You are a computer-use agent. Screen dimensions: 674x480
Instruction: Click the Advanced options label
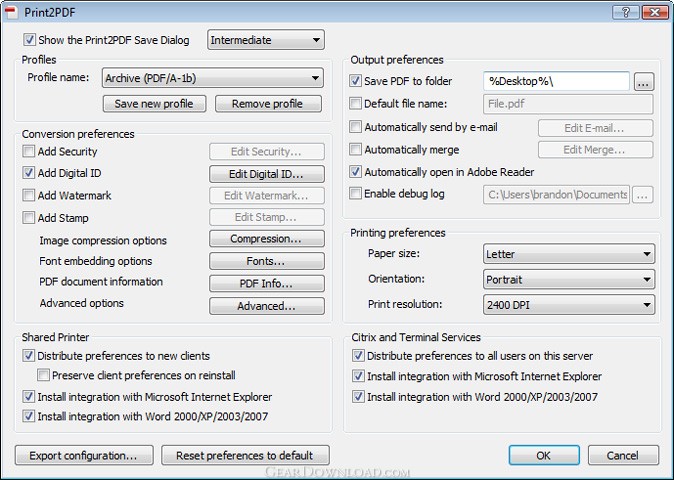[x=82, y=303]
